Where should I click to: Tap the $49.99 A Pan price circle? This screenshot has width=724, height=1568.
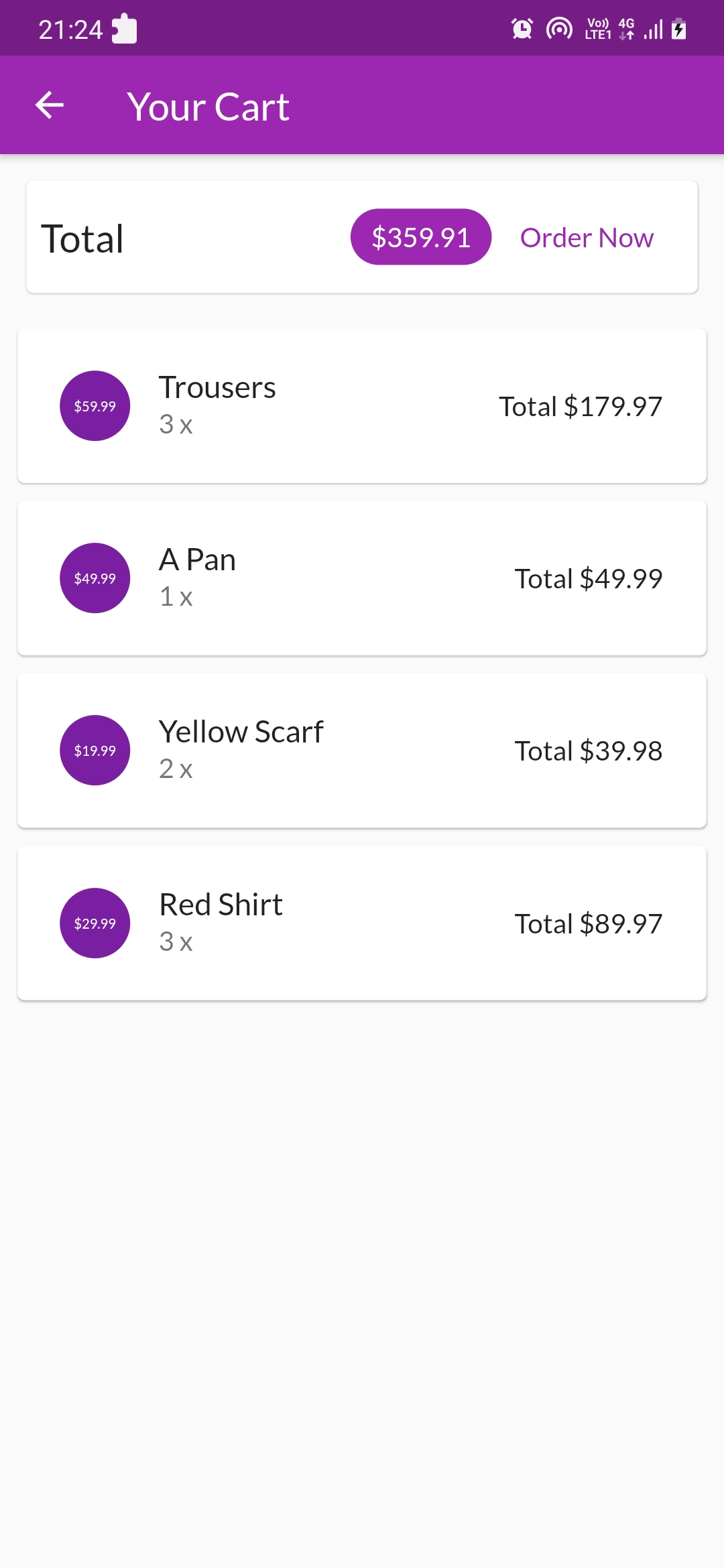(95, 578)
